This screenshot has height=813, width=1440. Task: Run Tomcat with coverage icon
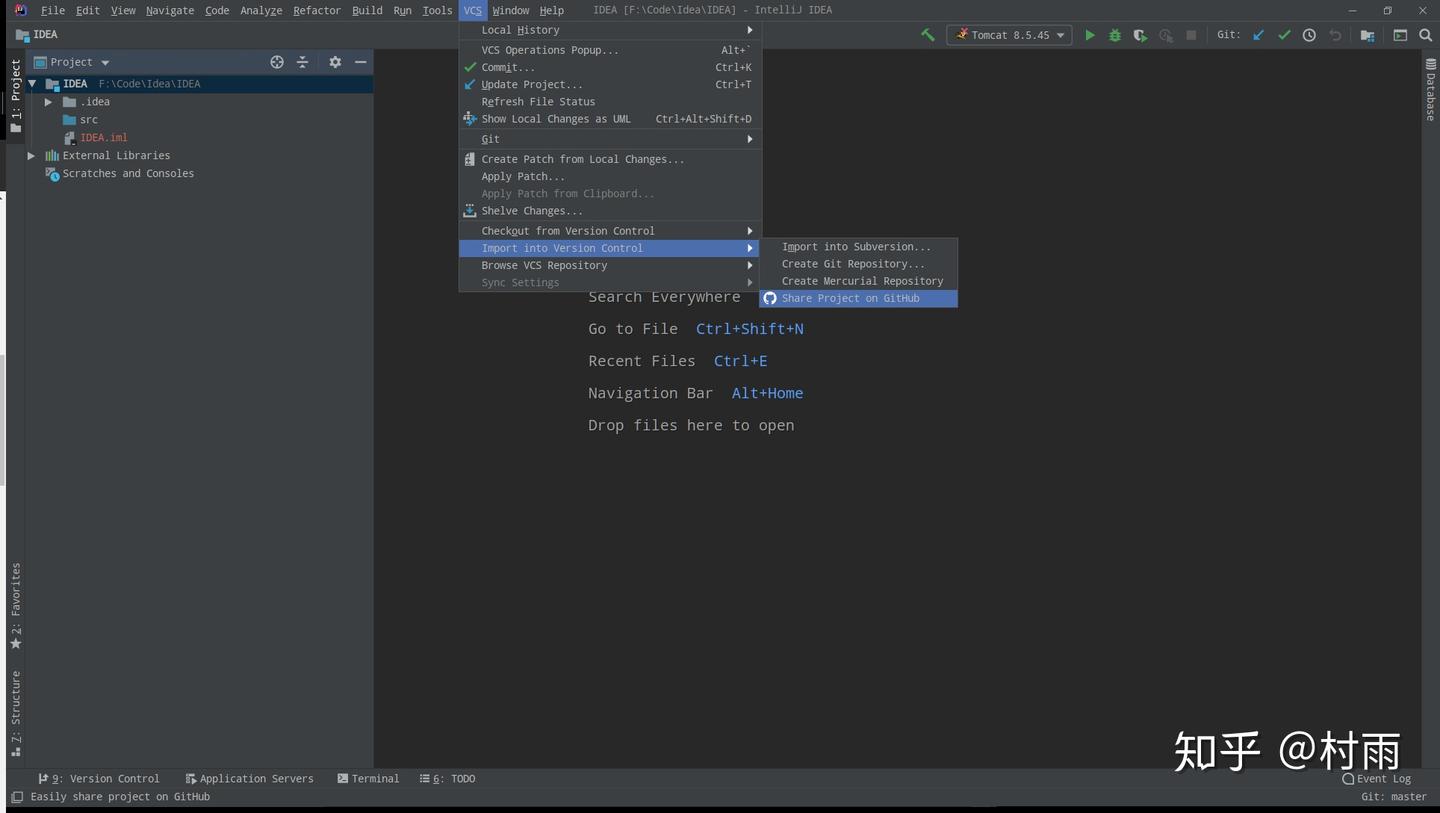[x=1138, y=35]
